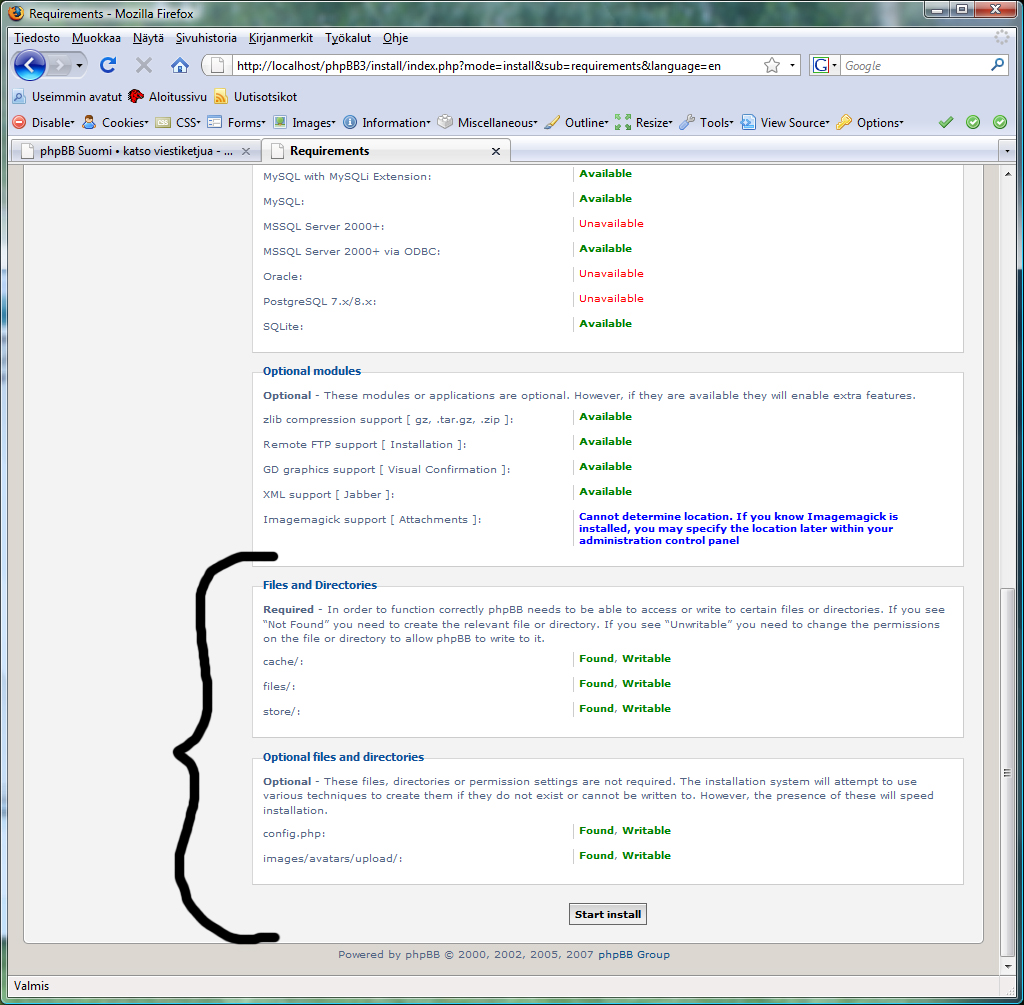The width and height of the screenshot is (1024, 1005).
Task: Go to the Firefox home page
Action: 180,66
